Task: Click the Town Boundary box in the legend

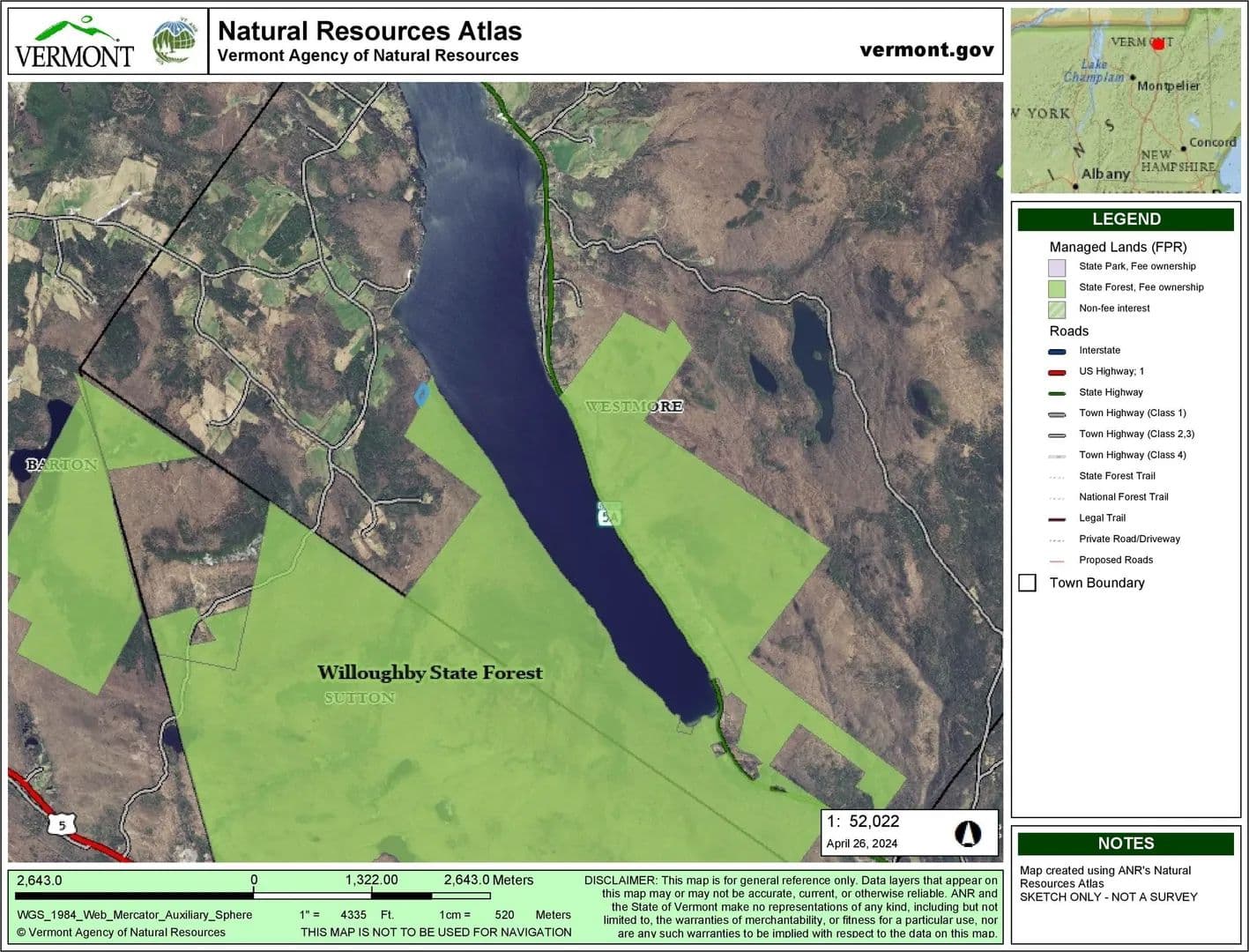Action: coord(1027,583)
